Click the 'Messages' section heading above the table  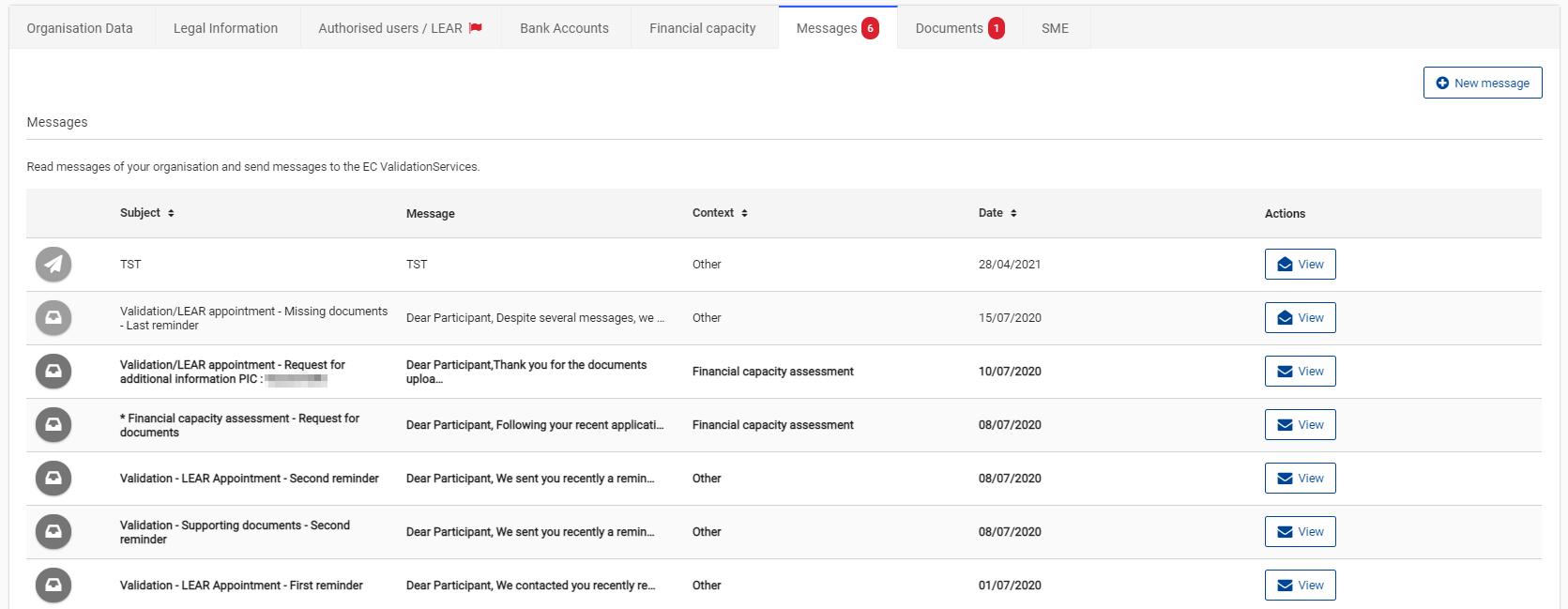coord(57,122)
